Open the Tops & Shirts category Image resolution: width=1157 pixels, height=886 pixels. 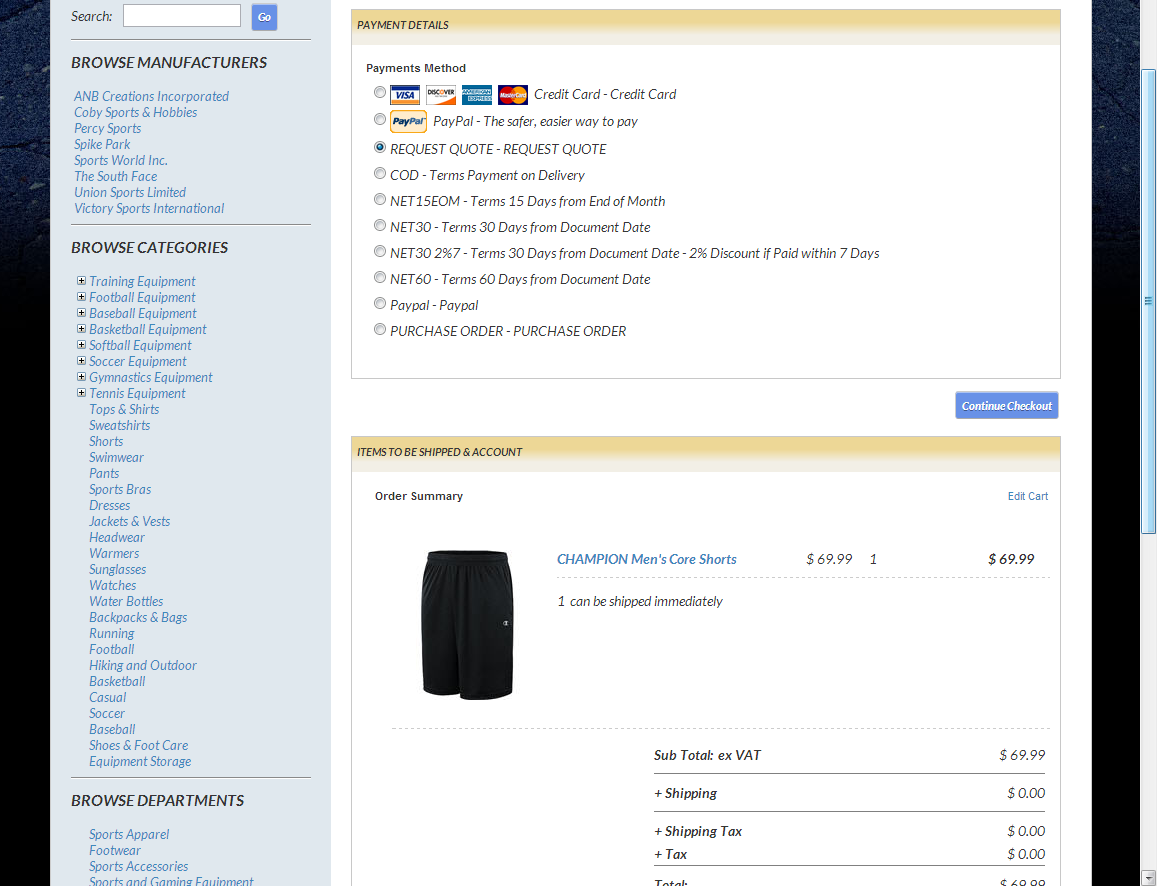[x=124, y=409]
